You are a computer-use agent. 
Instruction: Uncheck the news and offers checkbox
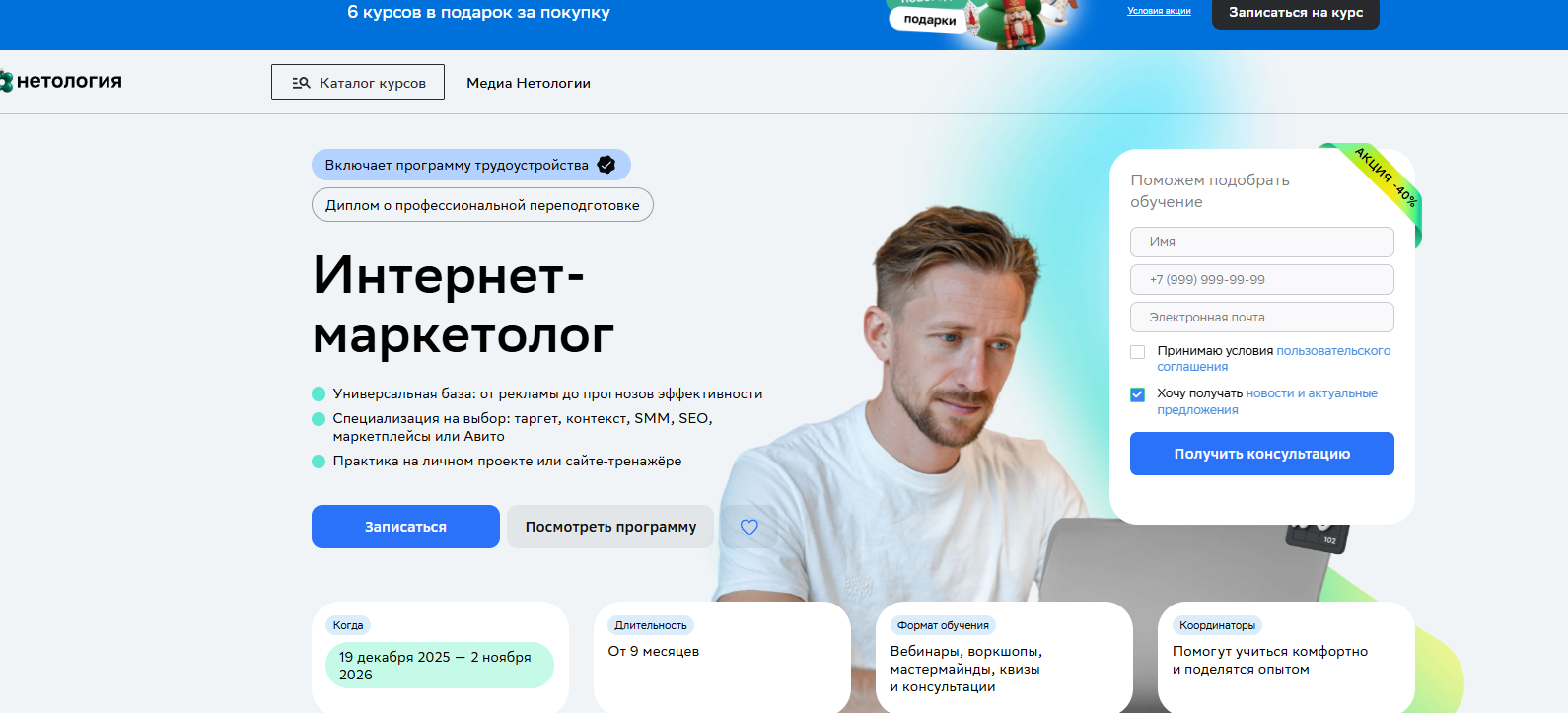(x=1137, y=394)
